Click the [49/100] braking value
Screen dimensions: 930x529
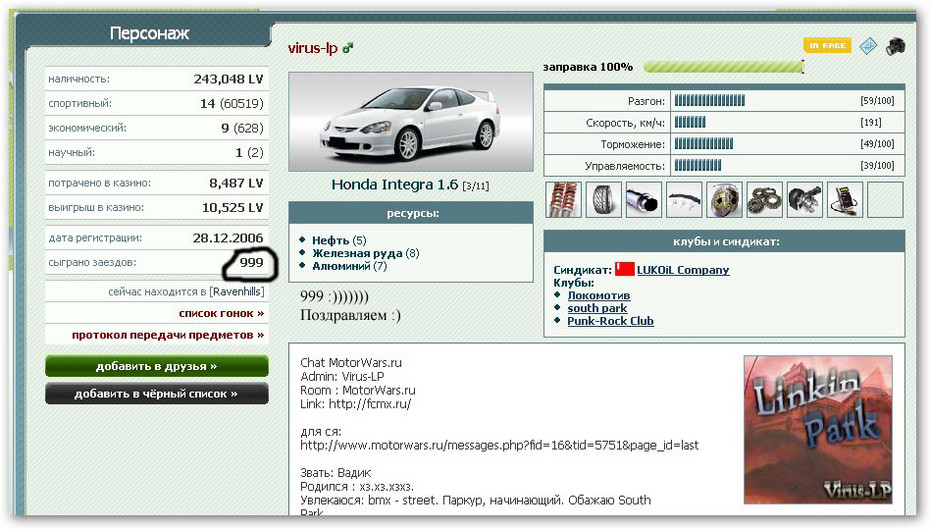(877, 144)
